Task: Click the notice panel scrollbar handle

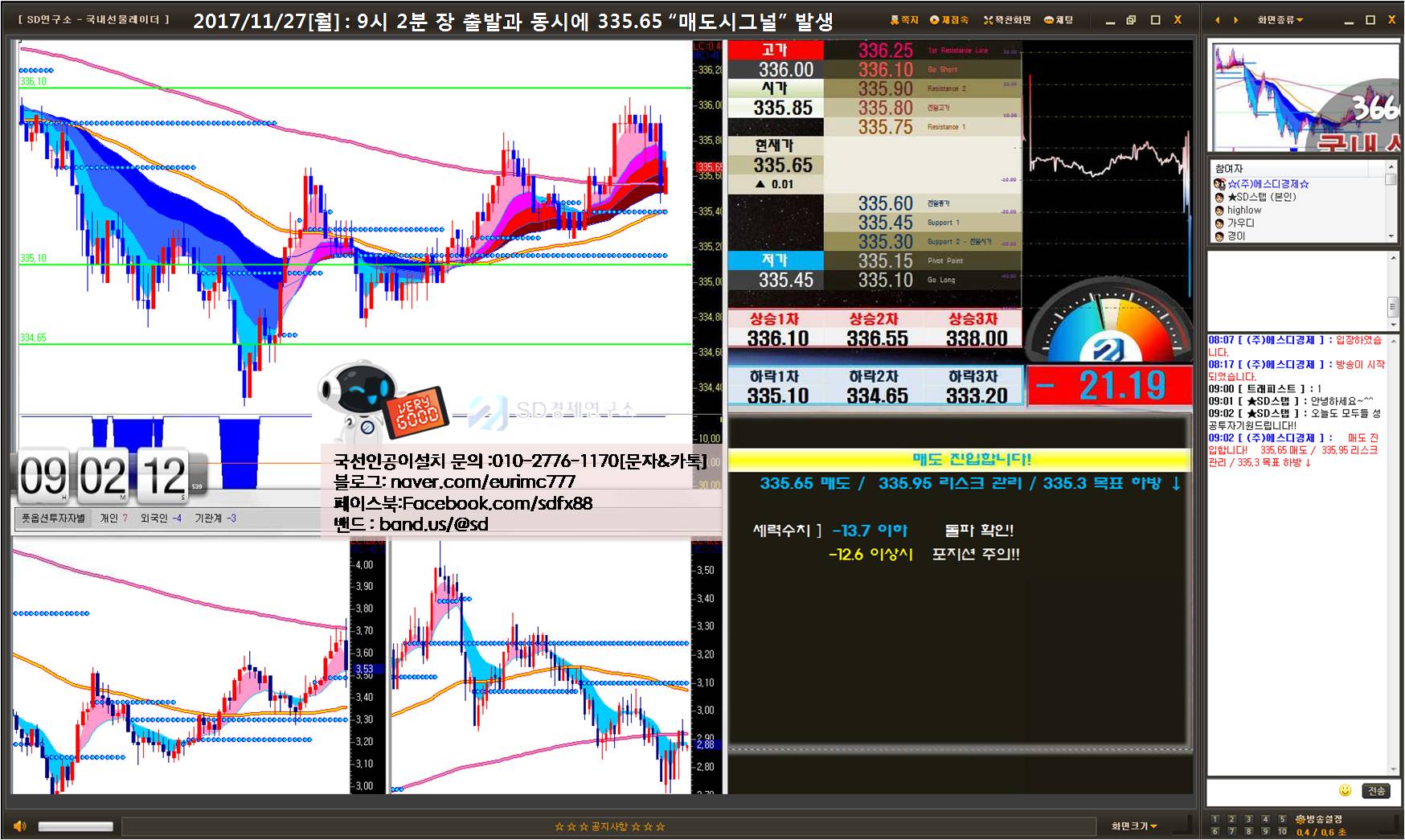Action: (1393, 307)
